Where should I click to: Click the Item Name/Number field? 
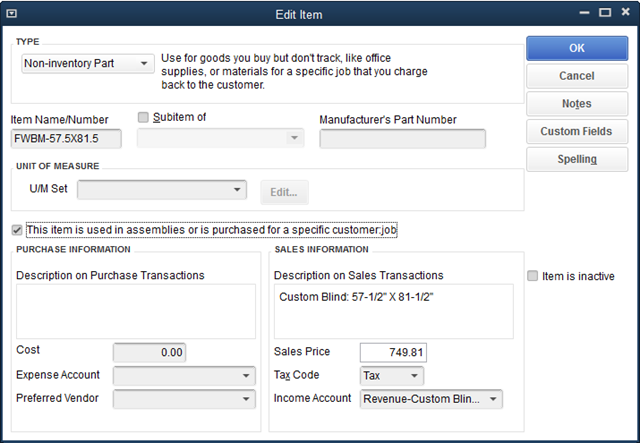pos(66,139)
